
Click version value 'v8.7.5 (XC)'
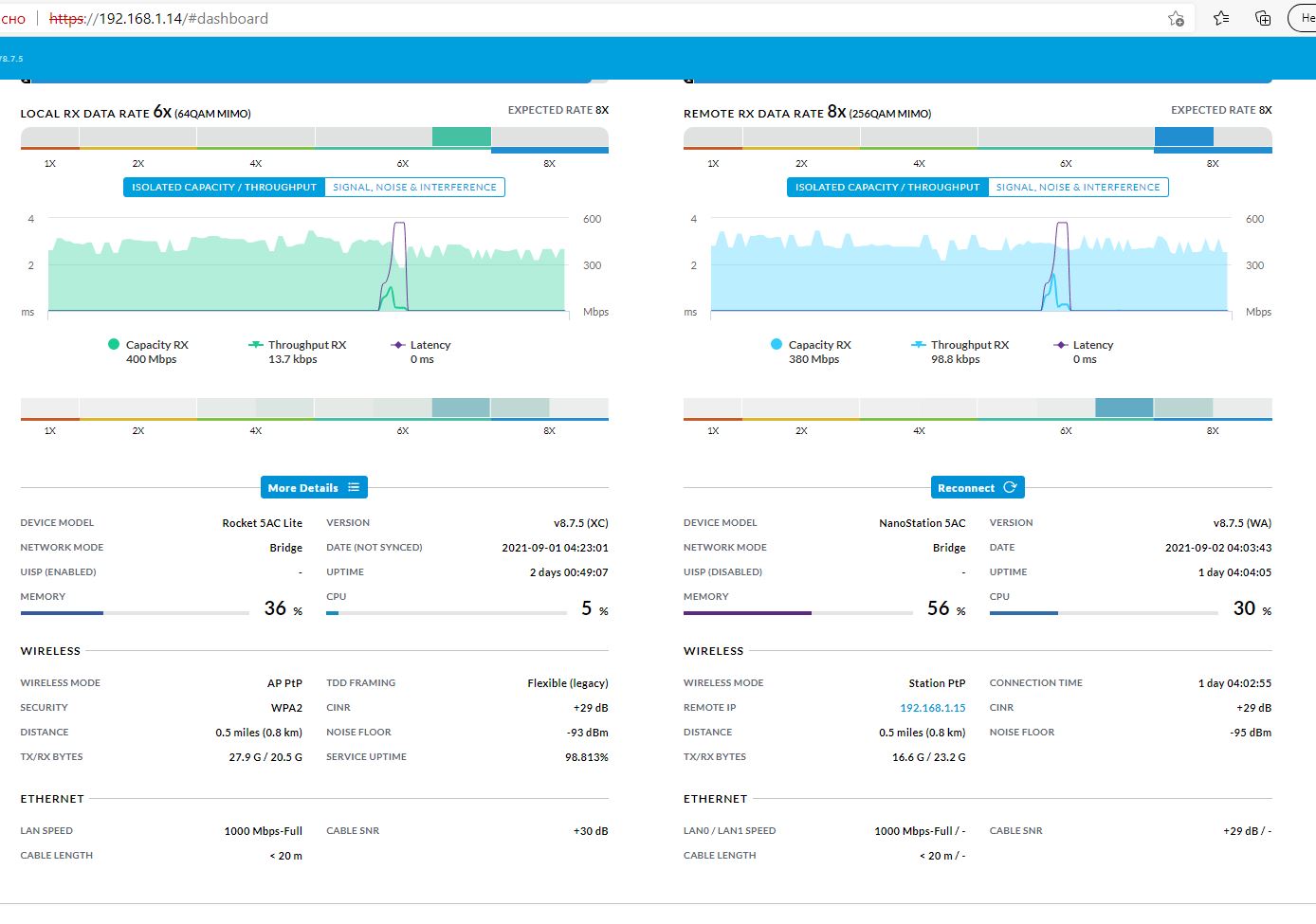pyautogui.click(x=581, y=523)
